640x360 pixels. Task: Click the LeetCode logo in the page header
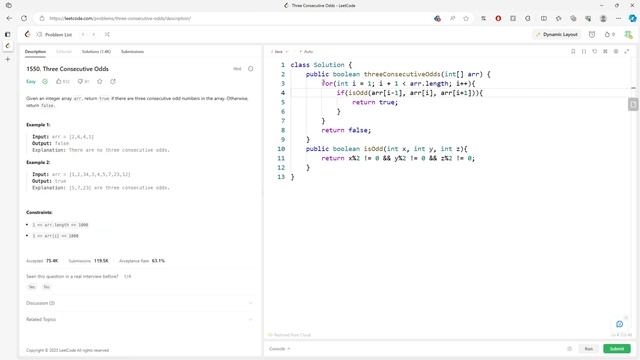click(x=27, y=34)
